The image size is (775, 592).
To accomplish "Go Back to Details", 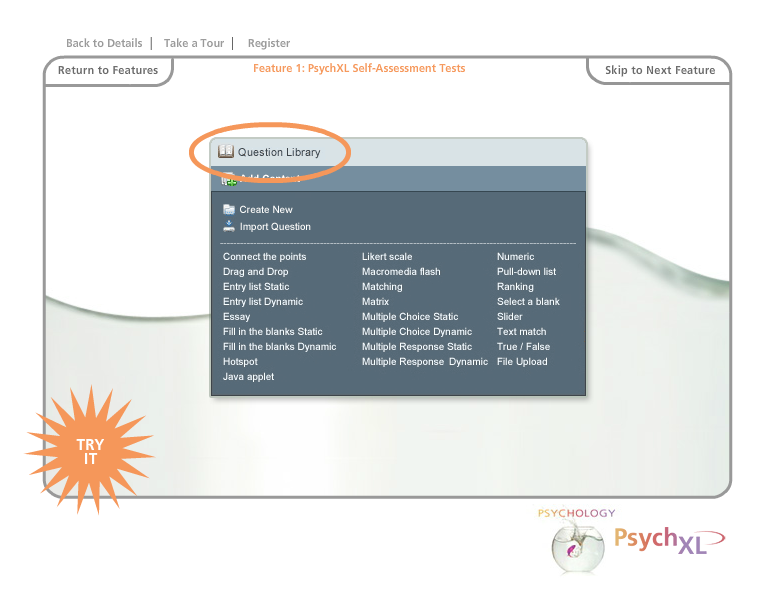I will (x=104, y=43).
